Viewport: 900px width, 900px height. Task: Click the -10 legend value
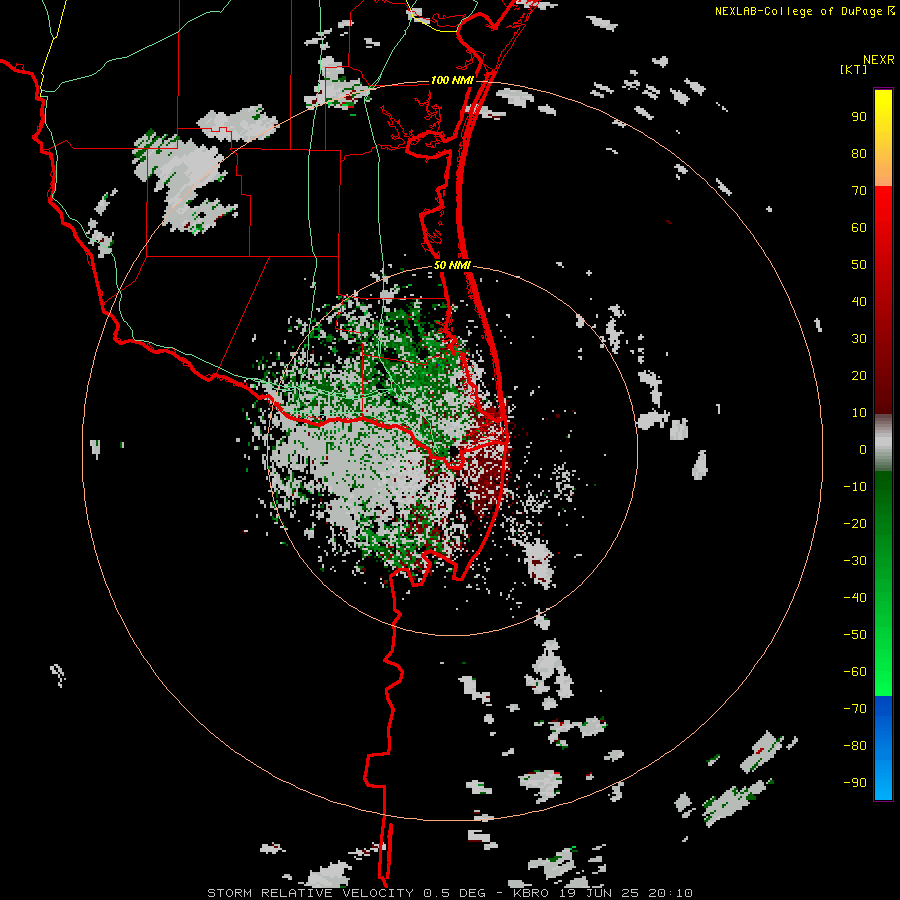(855, 487)
